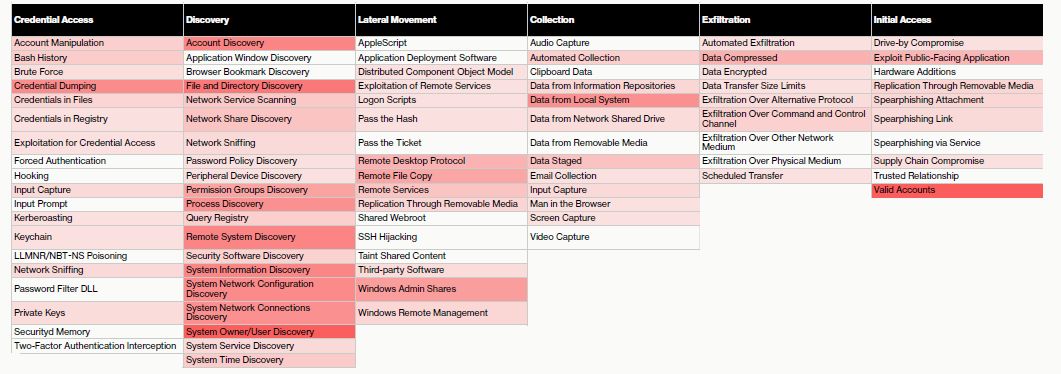The image size is (1061, 374).
Task: Select the Credential Dumping technique cell
Action: pyautogui.click(x=97, y=86)
